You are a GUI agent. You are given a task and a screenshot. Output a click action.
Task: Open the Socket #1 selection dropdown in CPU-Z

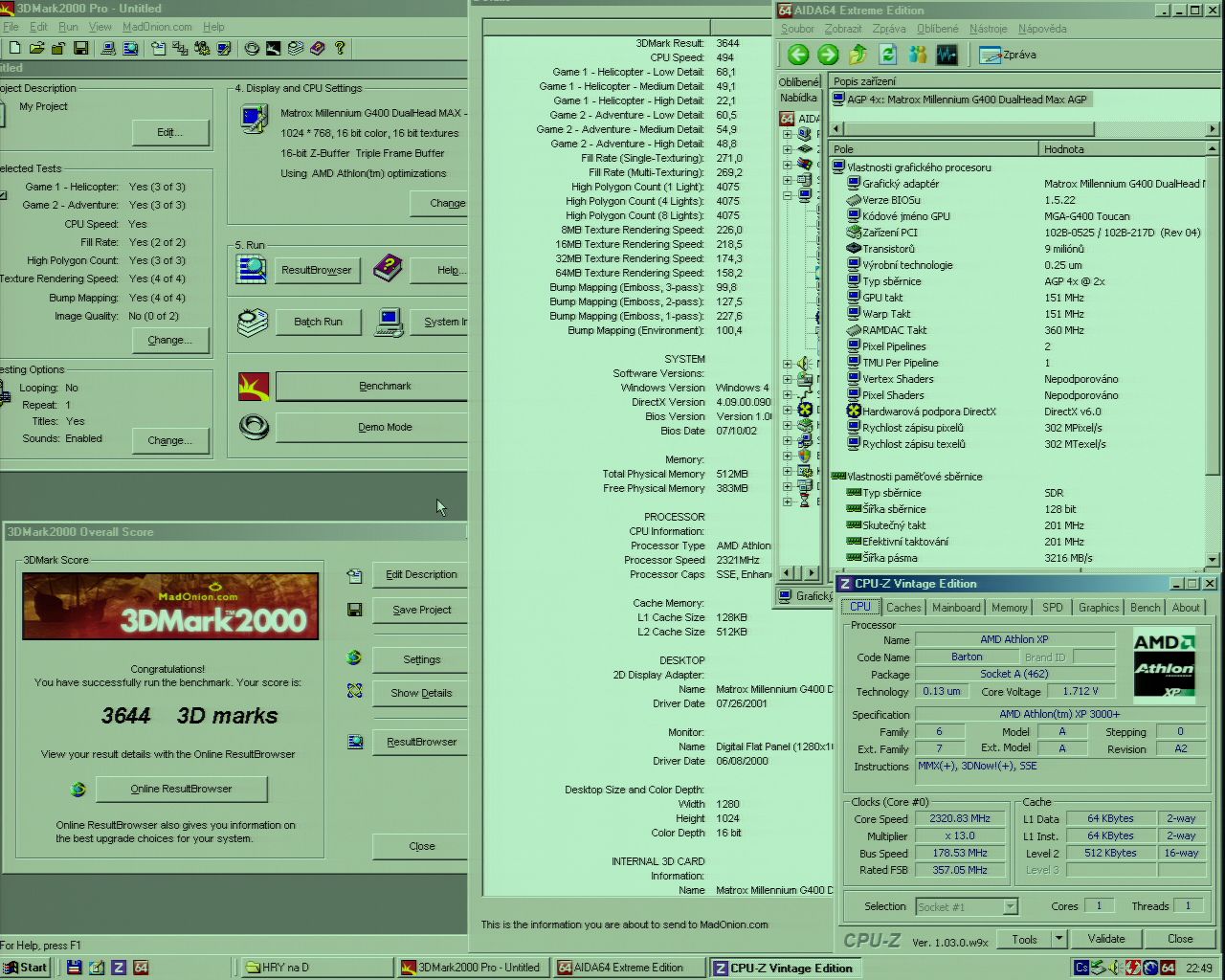[1010, 906]
